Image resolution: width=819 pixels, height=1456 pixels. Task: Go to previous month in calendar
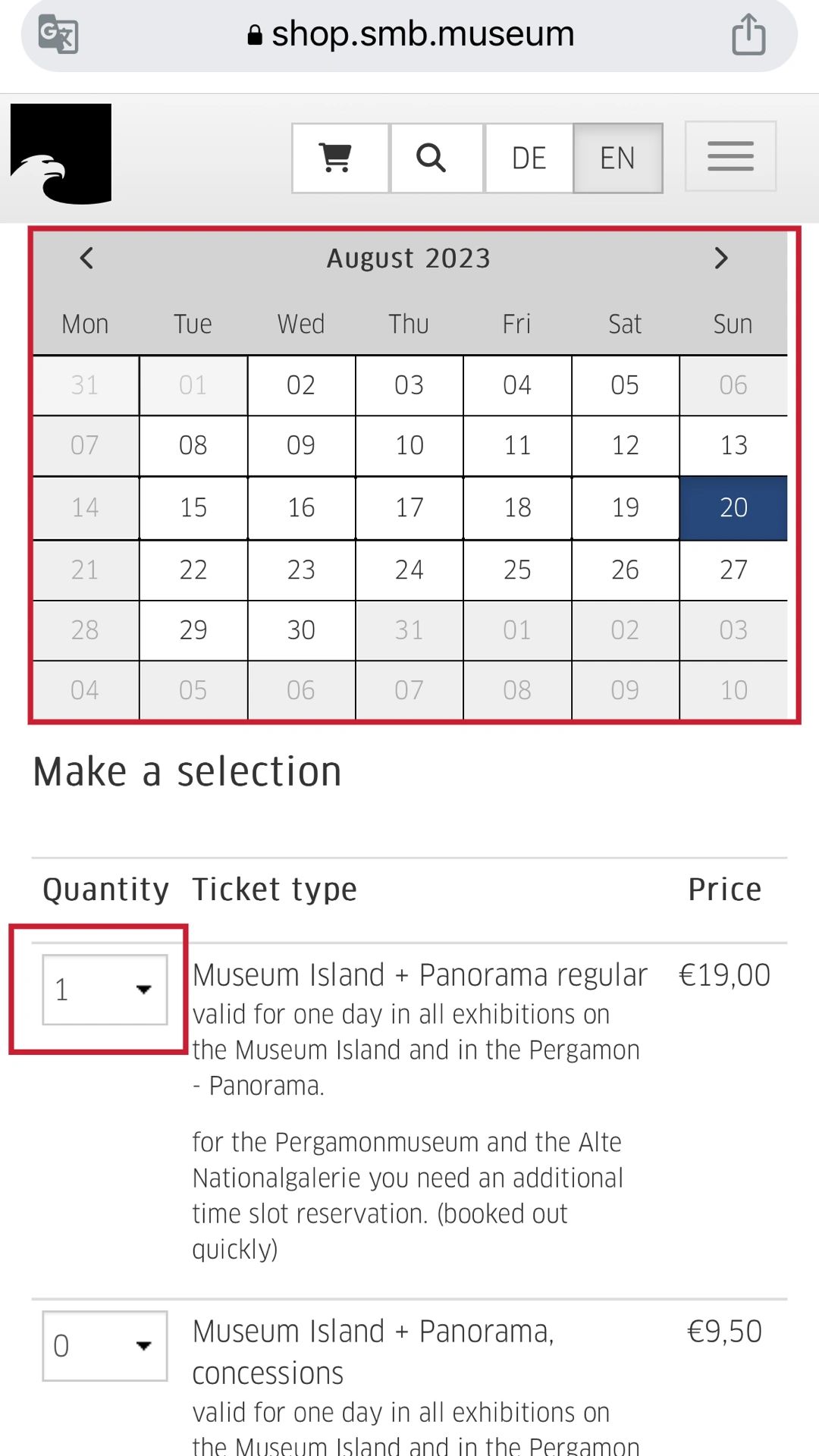point(86,259)
